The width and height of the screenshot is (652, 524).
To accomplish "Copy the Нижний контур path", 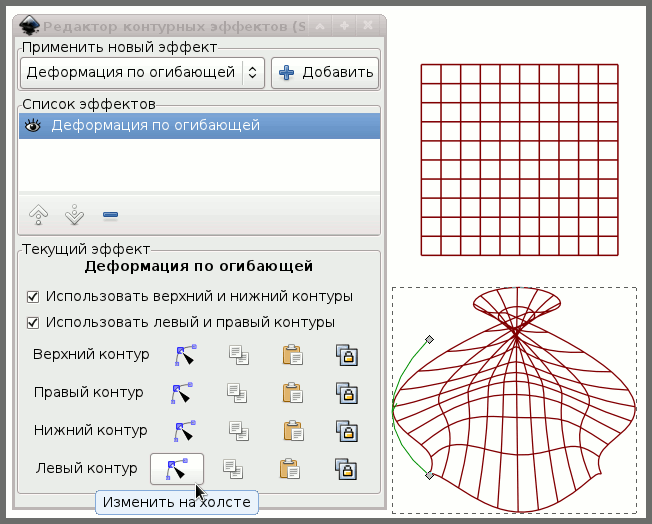I will point(237,431).
